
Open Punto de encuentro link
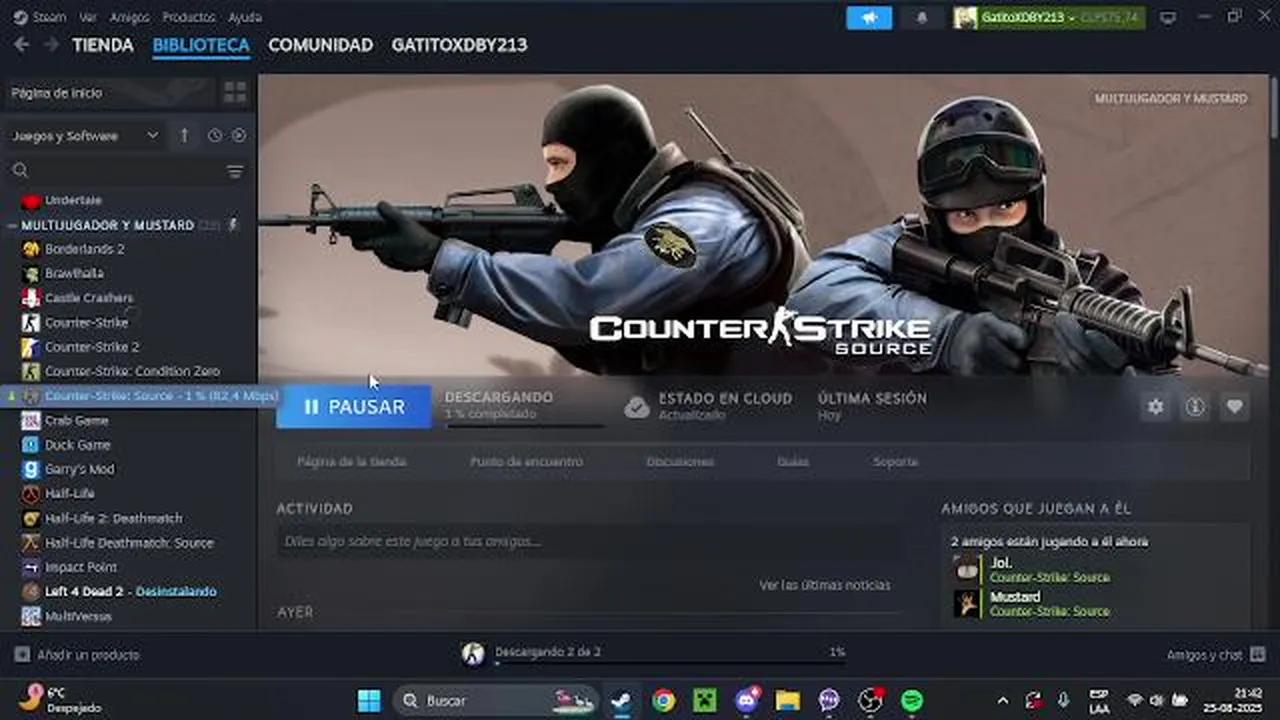pos(526,462)
